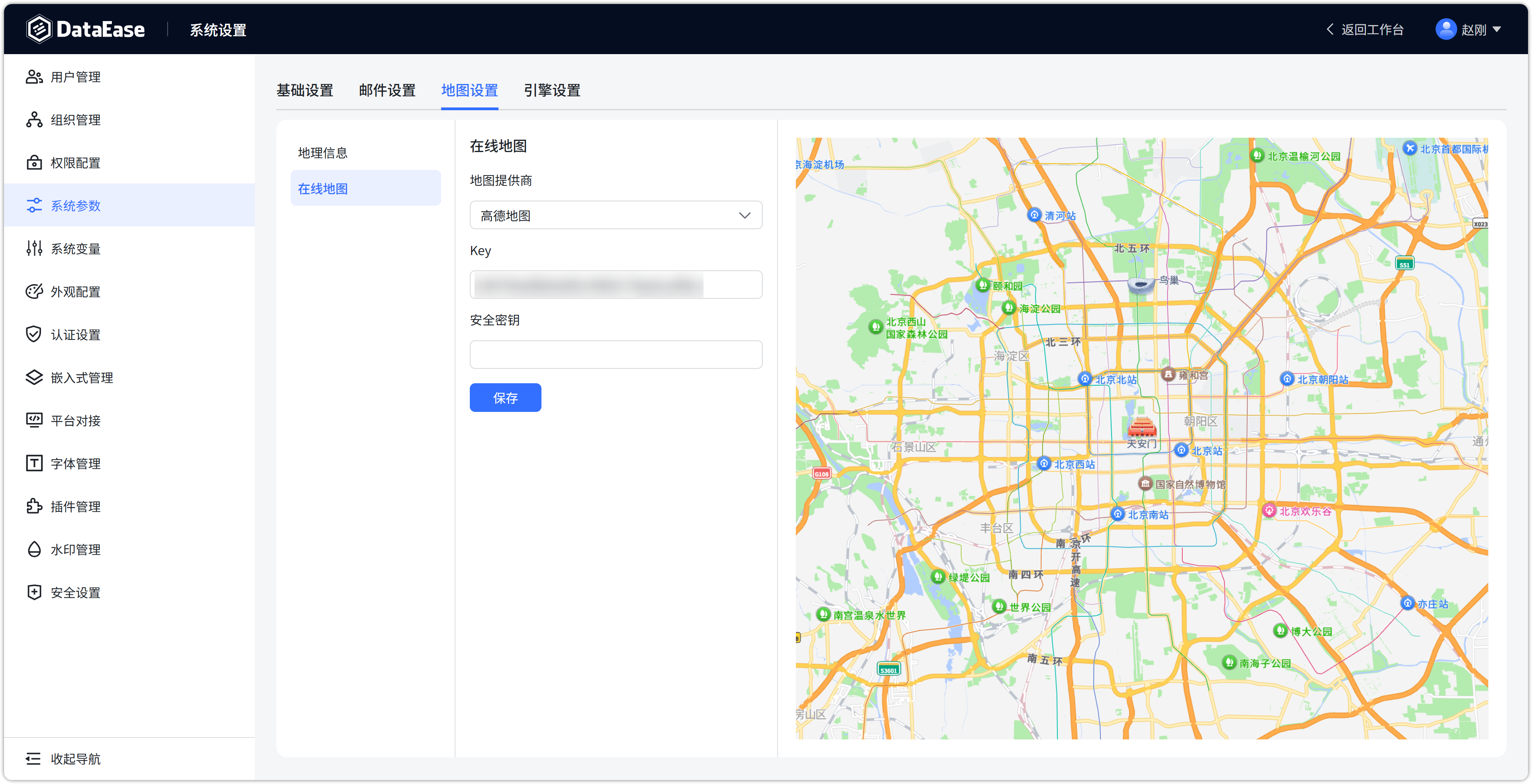Viewport: 1532px width, 784px height.
Task: Click the 博大公园 park marker
Action: (x=1280, y=630)
